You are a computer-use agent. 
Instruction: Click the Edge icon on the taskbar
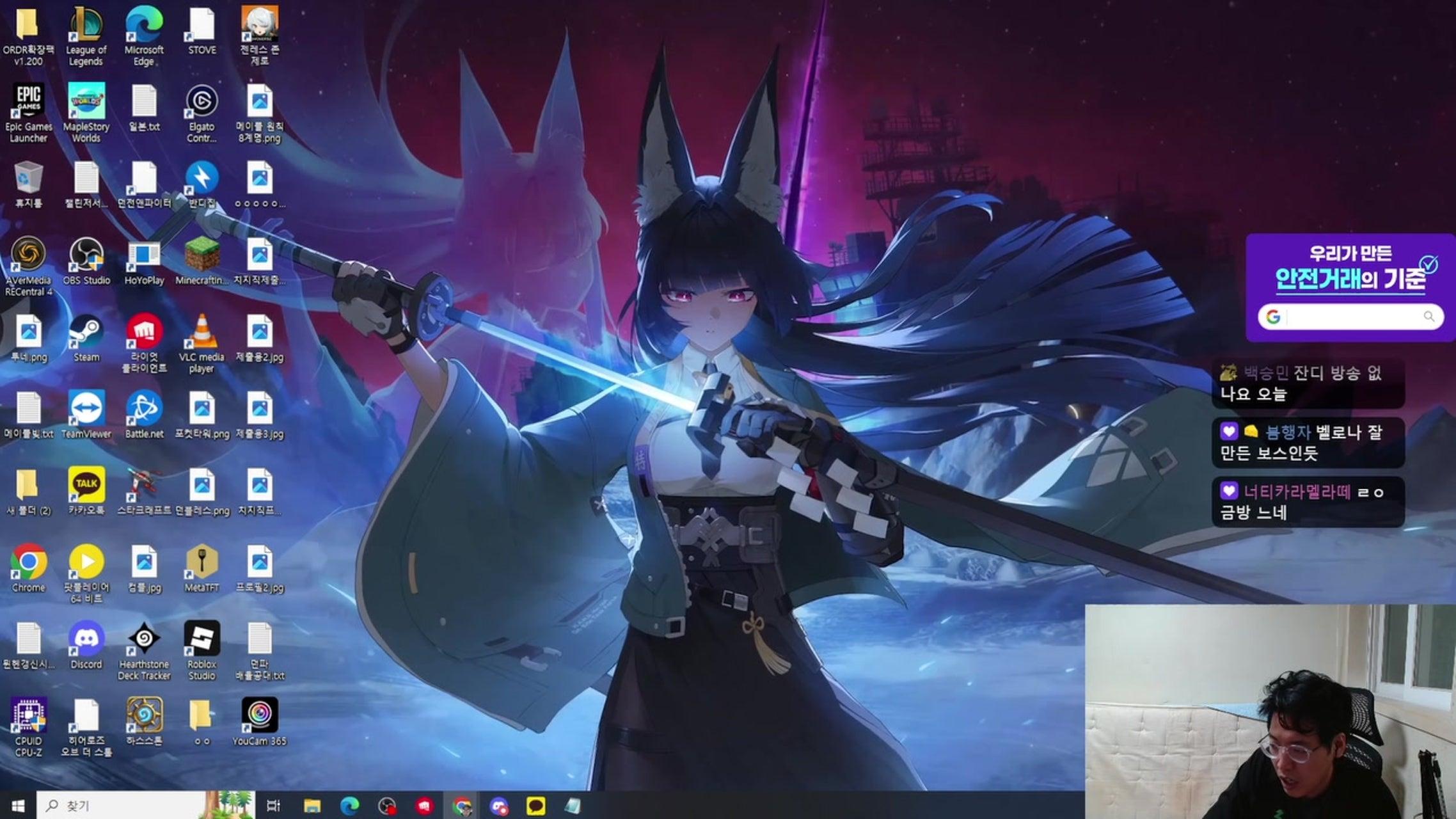(x=349, y=806)
